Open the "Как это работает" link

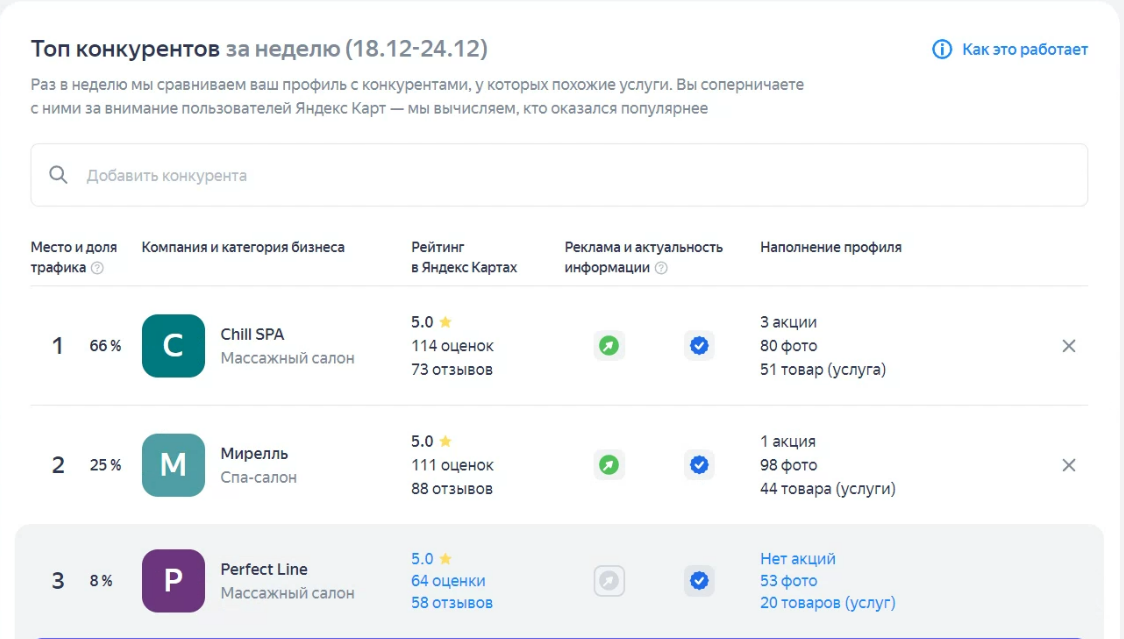tap(1024, 50)
